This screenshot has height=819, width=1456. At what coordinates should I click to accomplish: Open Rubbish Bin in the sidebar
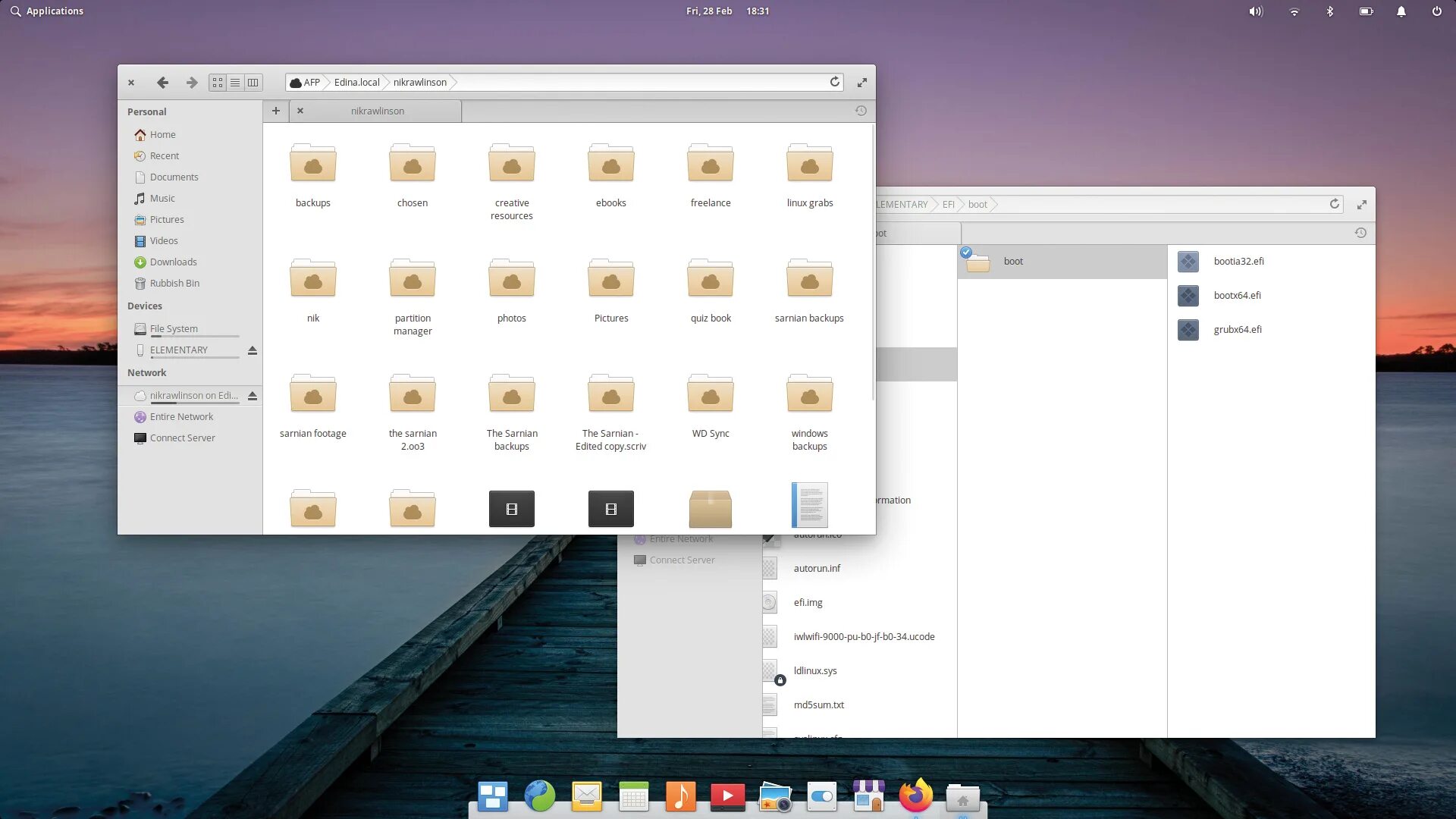(x=174, y=283)
